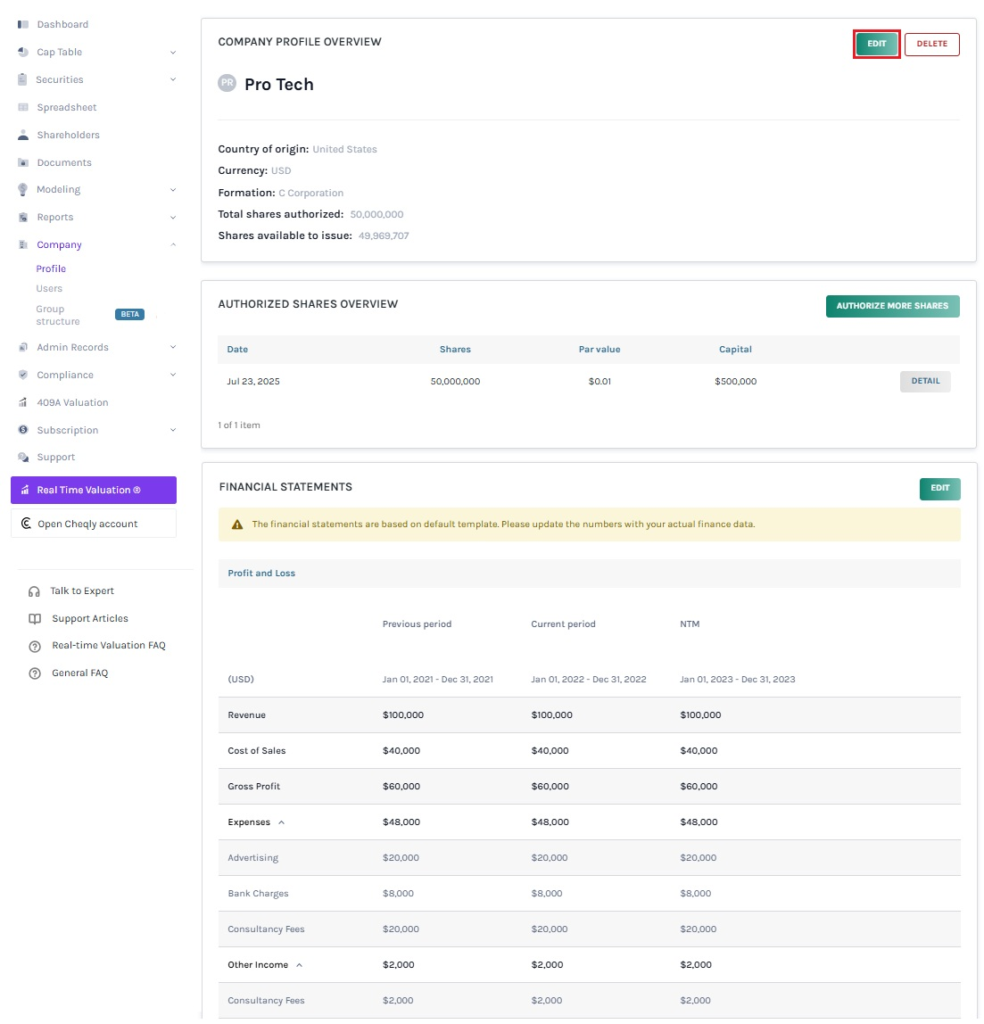Open the Spreadsheet page
Image resolution: width=984 pixels, height=1024 pixels.
click(67, 107)
